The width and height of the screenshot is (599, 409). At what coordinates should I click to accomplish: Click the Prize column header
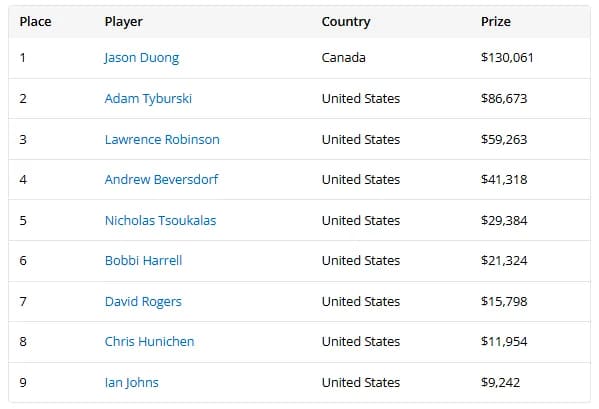[x=495, y=21]
